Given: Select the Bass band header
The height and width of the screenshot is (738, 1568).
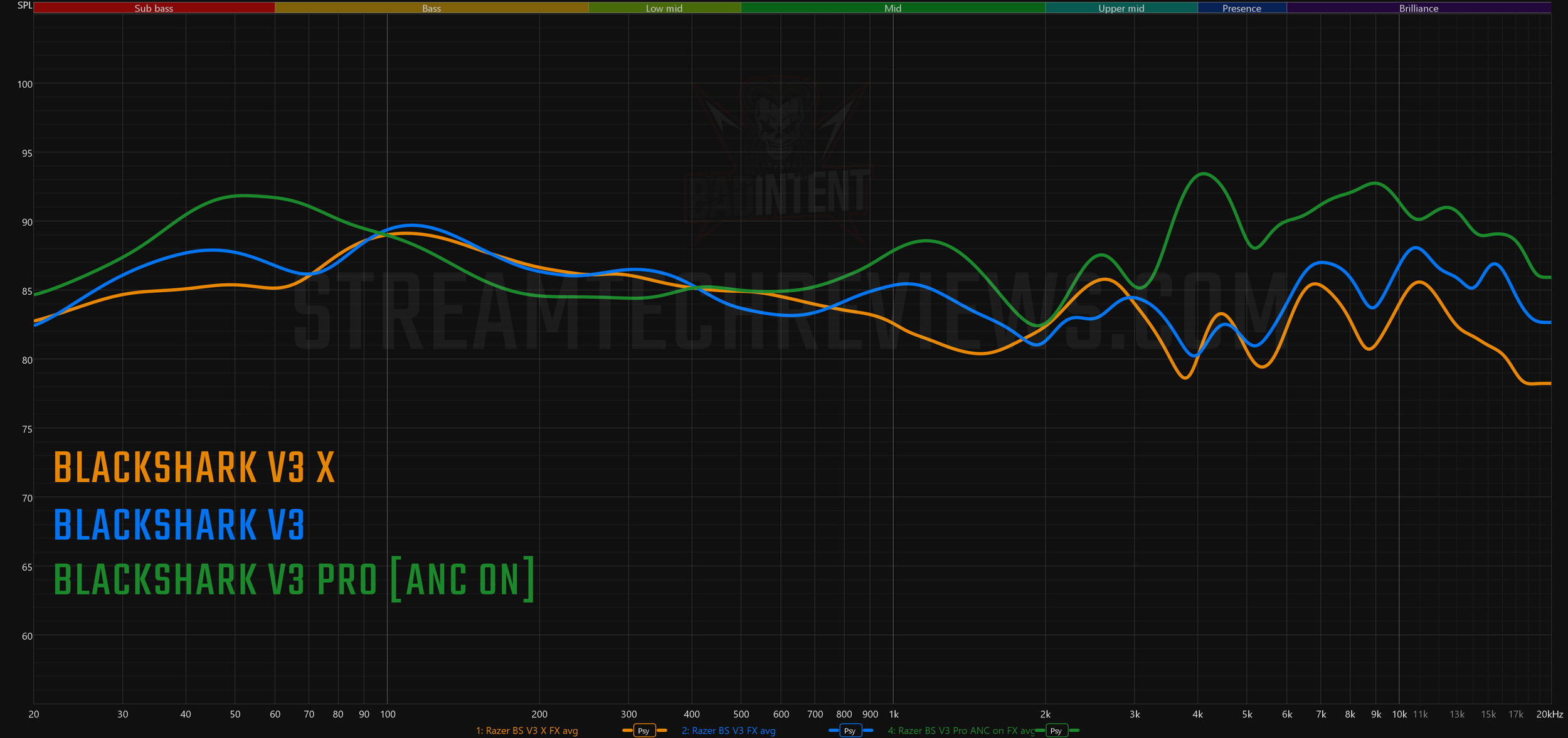Looking at the screenshot, I should (x=432, y=8).
